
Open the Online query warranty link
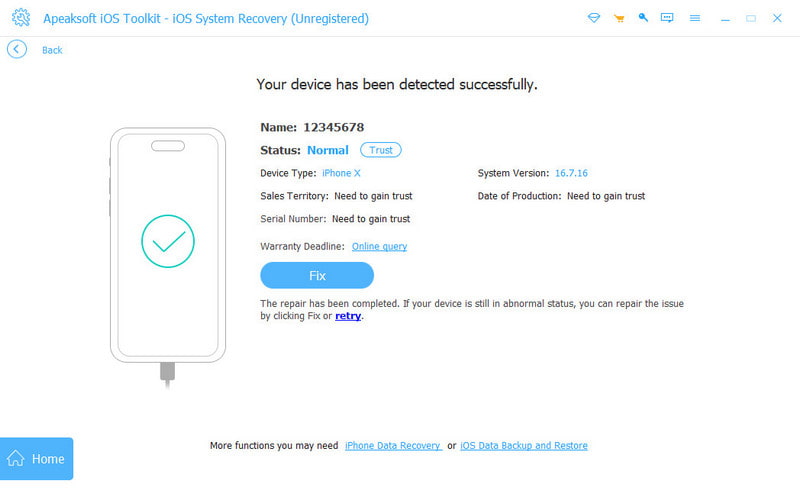[x=379, y=247]
